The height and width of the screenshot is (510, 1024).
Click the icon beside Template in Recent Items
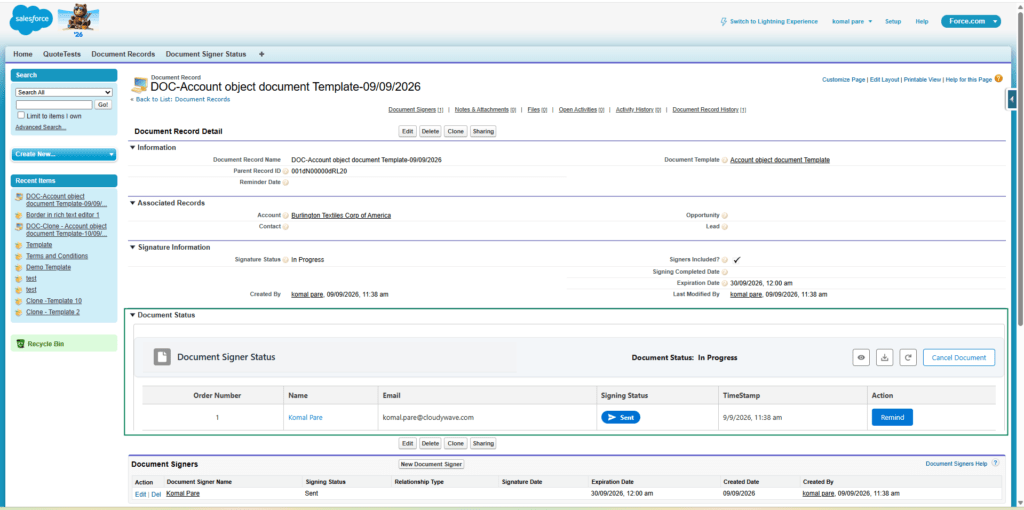coord(20,245)
